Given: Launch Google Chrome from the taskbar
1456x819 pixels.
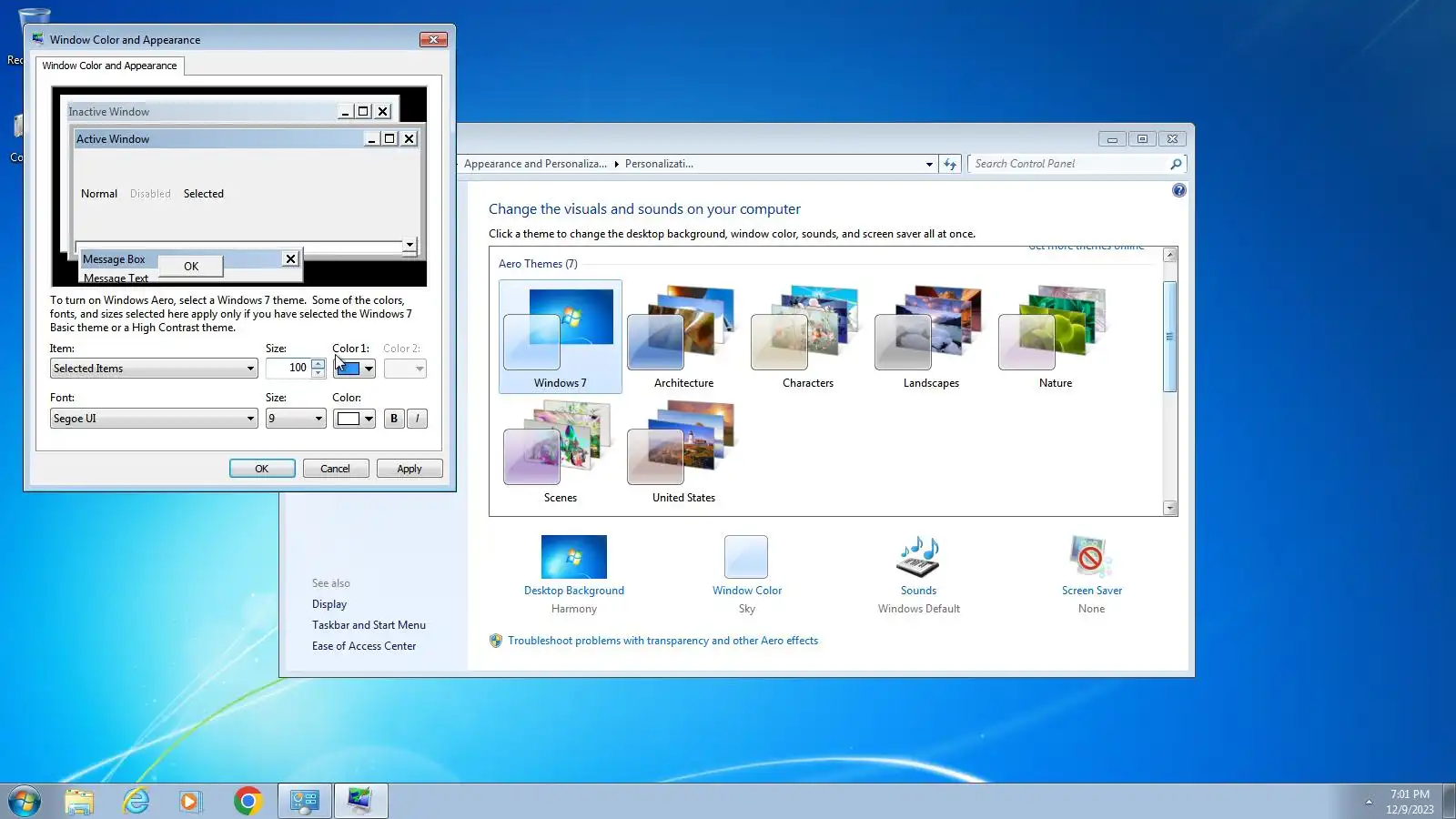Looking at the screenshot, I should (x=248, y=801).
